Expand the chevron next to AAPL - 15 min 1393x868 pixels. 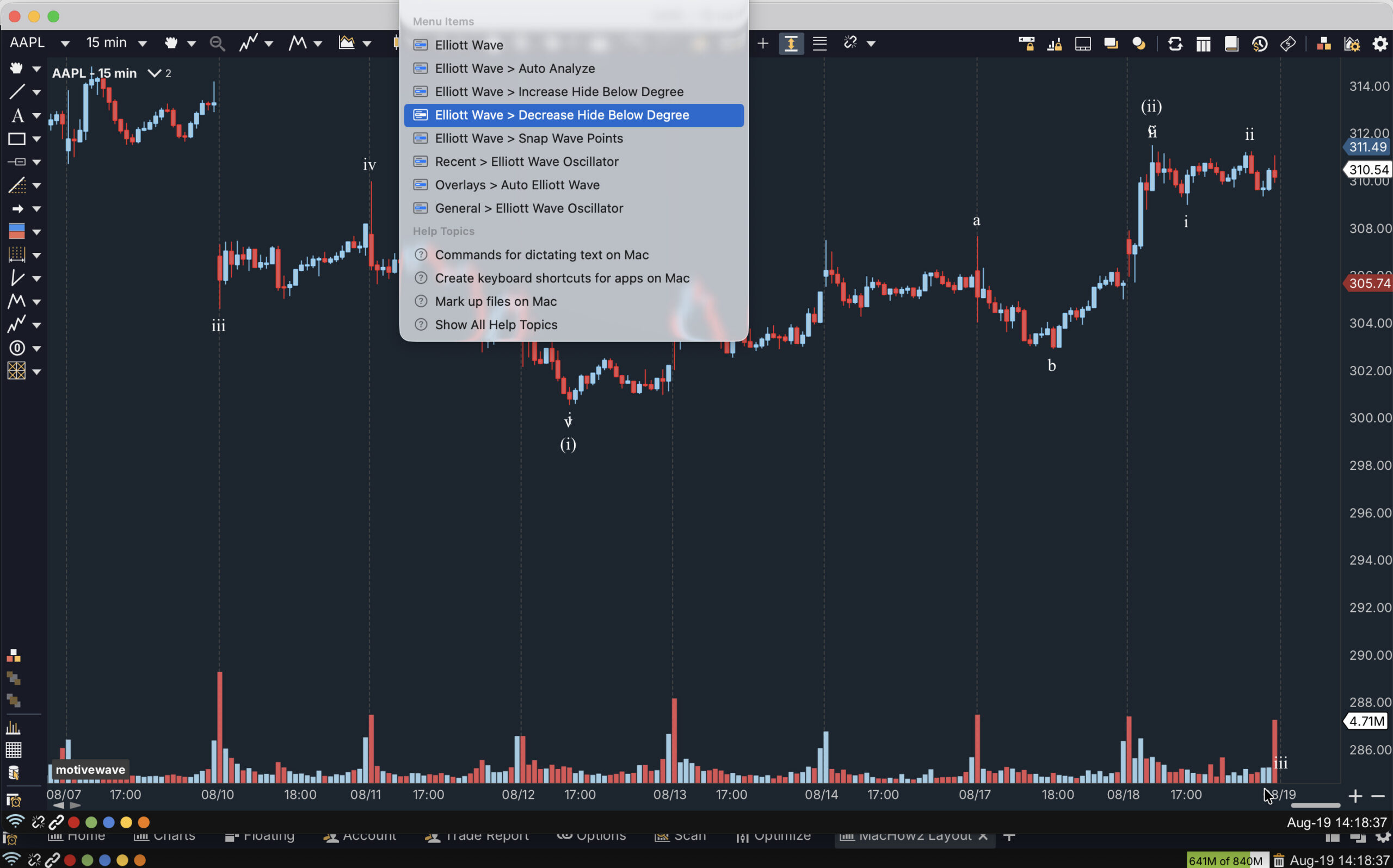point(154,73)
